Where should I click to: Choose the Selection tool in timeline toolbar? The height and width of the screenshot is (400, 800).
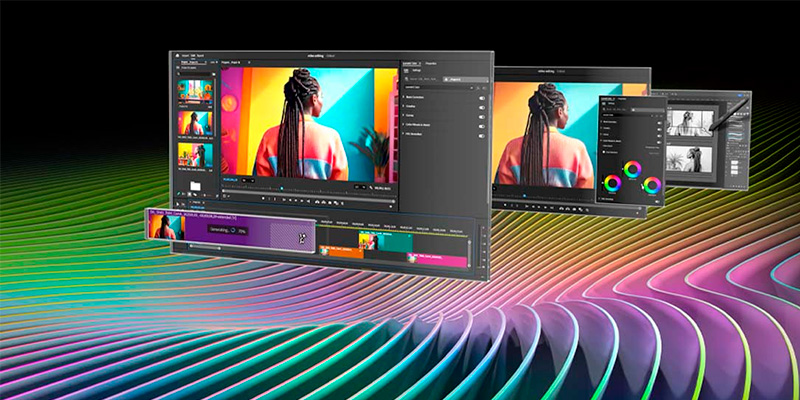(x=178, y=204)
